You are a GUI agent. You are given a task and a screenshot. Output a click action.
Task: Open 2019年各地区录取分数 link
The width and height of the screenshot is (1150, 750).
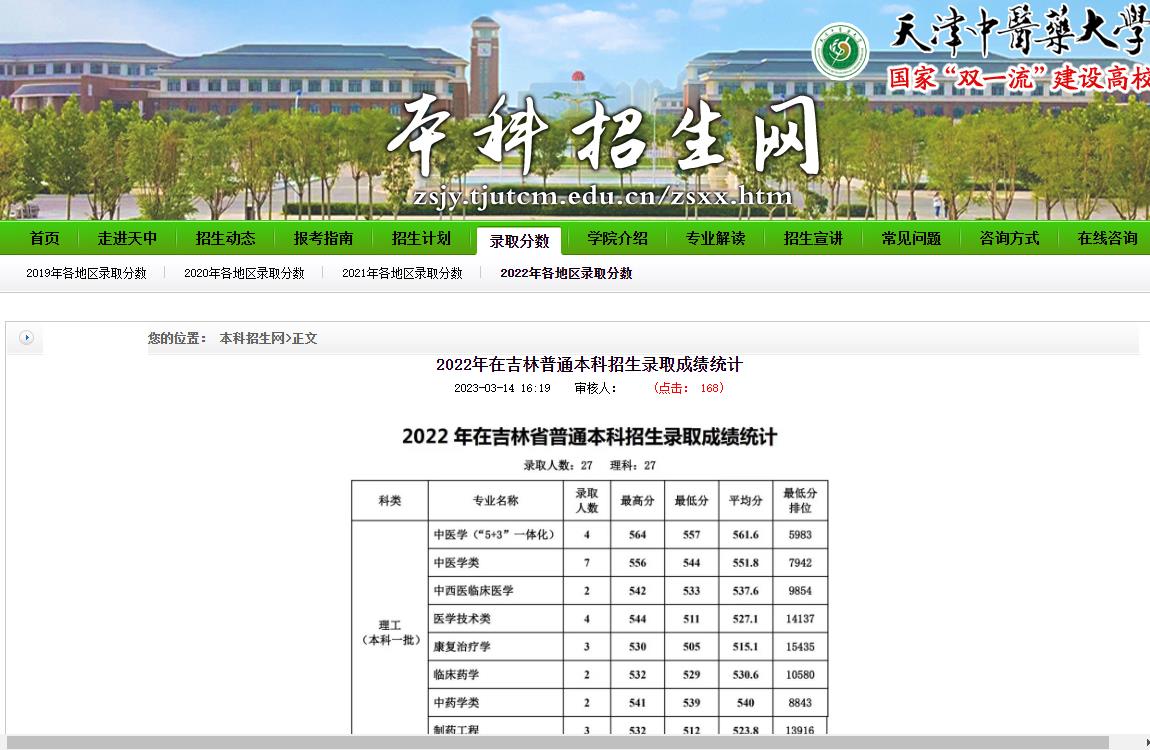pos(87,273)
